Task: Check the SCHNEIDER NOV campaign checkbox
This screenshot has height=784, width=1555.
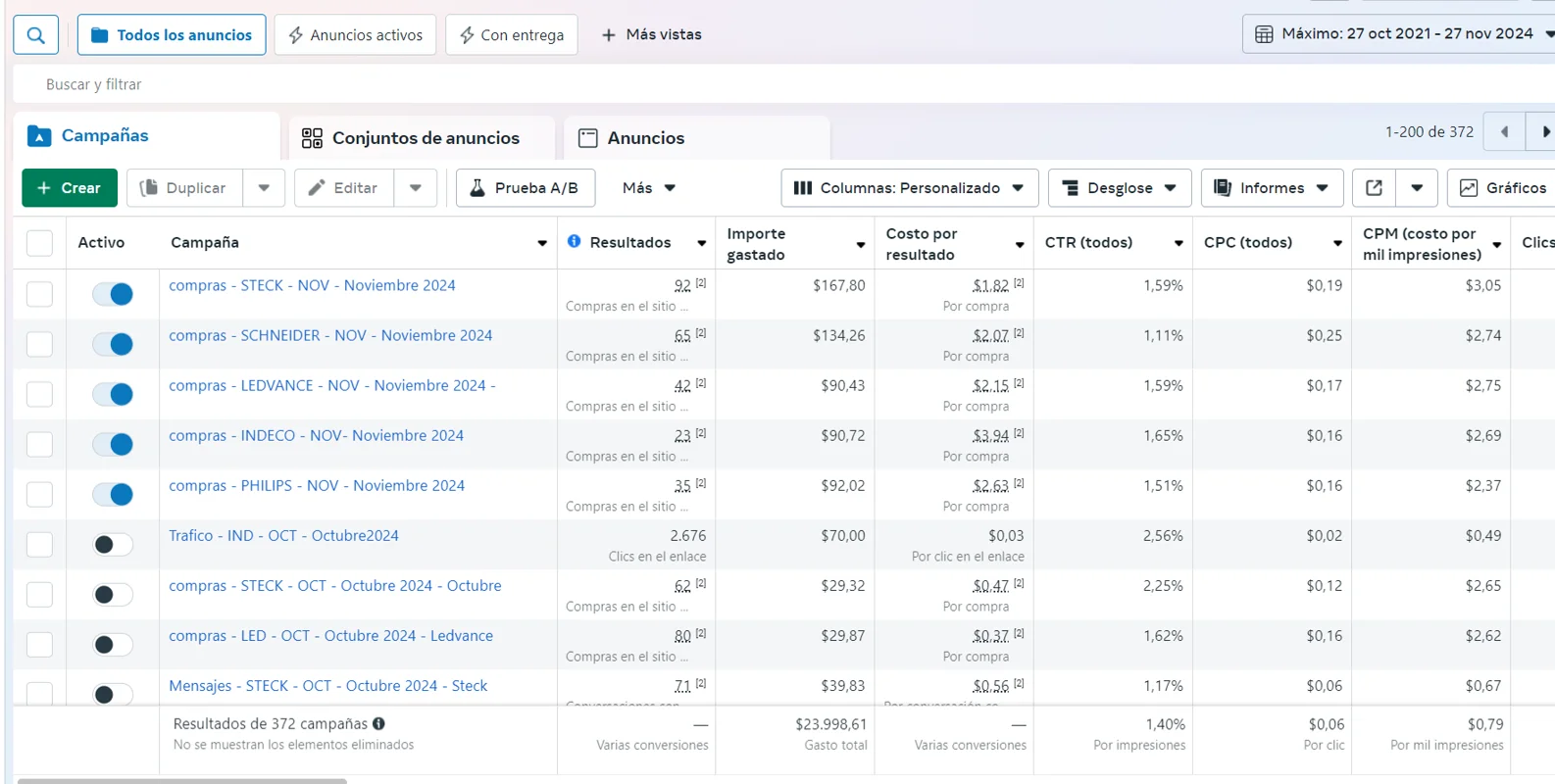Action: pyautogui.click(x=39, y=344)
